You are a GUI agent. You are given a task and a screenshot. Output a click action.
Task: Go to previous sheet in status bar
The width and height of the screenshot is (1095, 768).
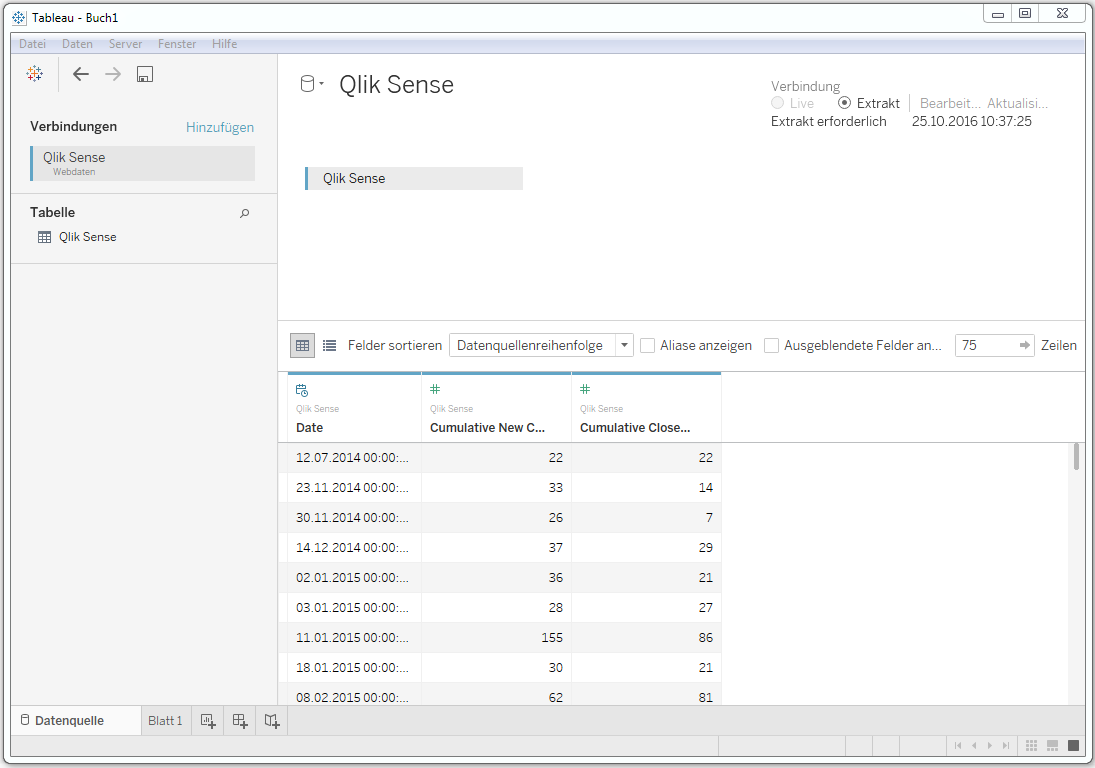[x=974, y=746]
